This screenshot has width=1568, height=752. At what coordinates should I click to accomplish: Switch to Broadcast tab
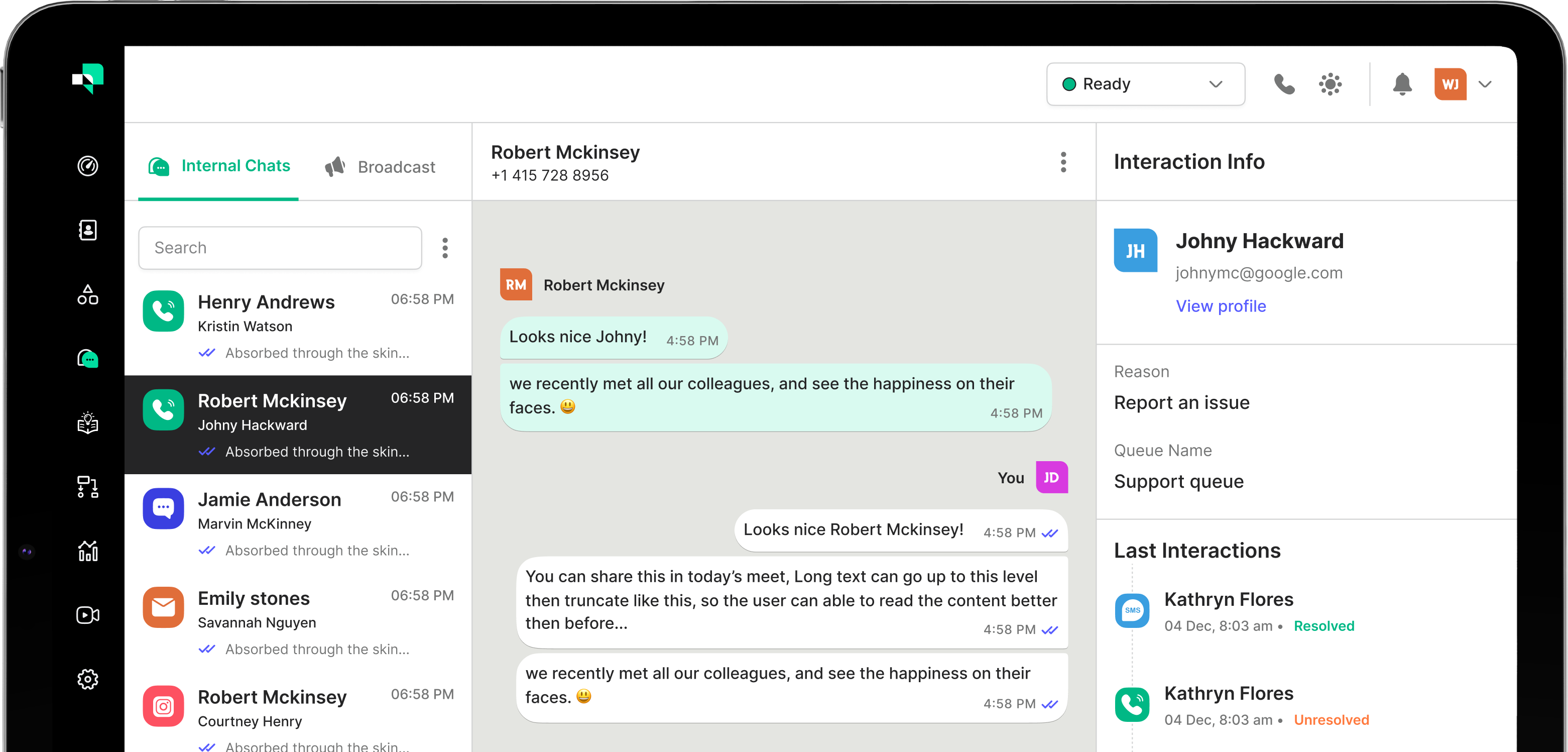380,166
